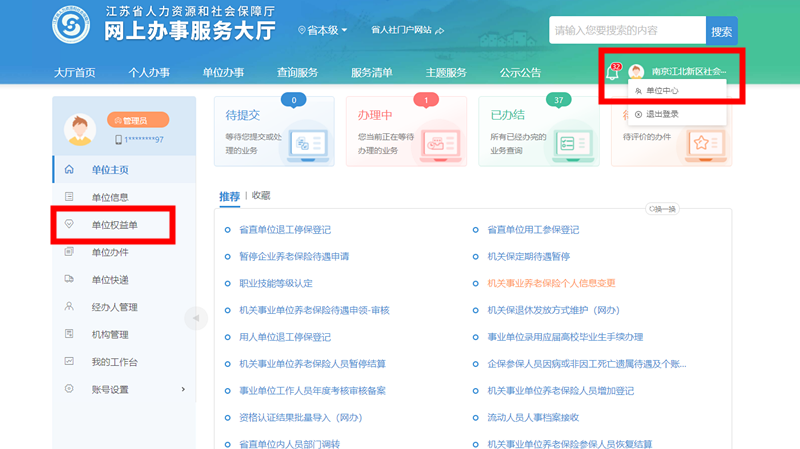Open 省直单位用工参保登记 link
Screen dimensions: 800x449
pyautogui.click(x=533, y=230)
